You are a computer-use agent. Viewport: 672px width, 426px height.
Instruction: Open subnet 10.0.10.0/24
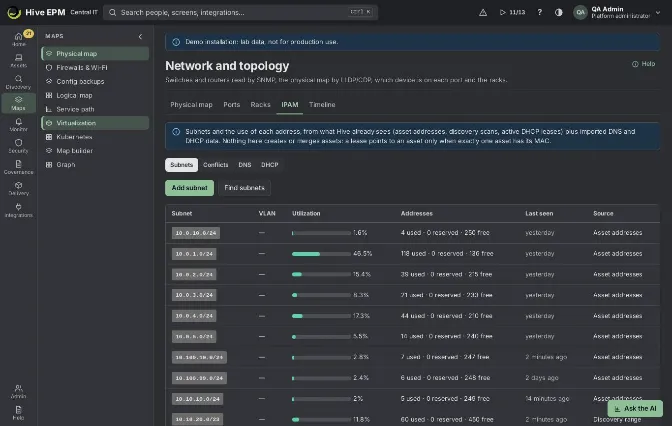coord(196,233)
